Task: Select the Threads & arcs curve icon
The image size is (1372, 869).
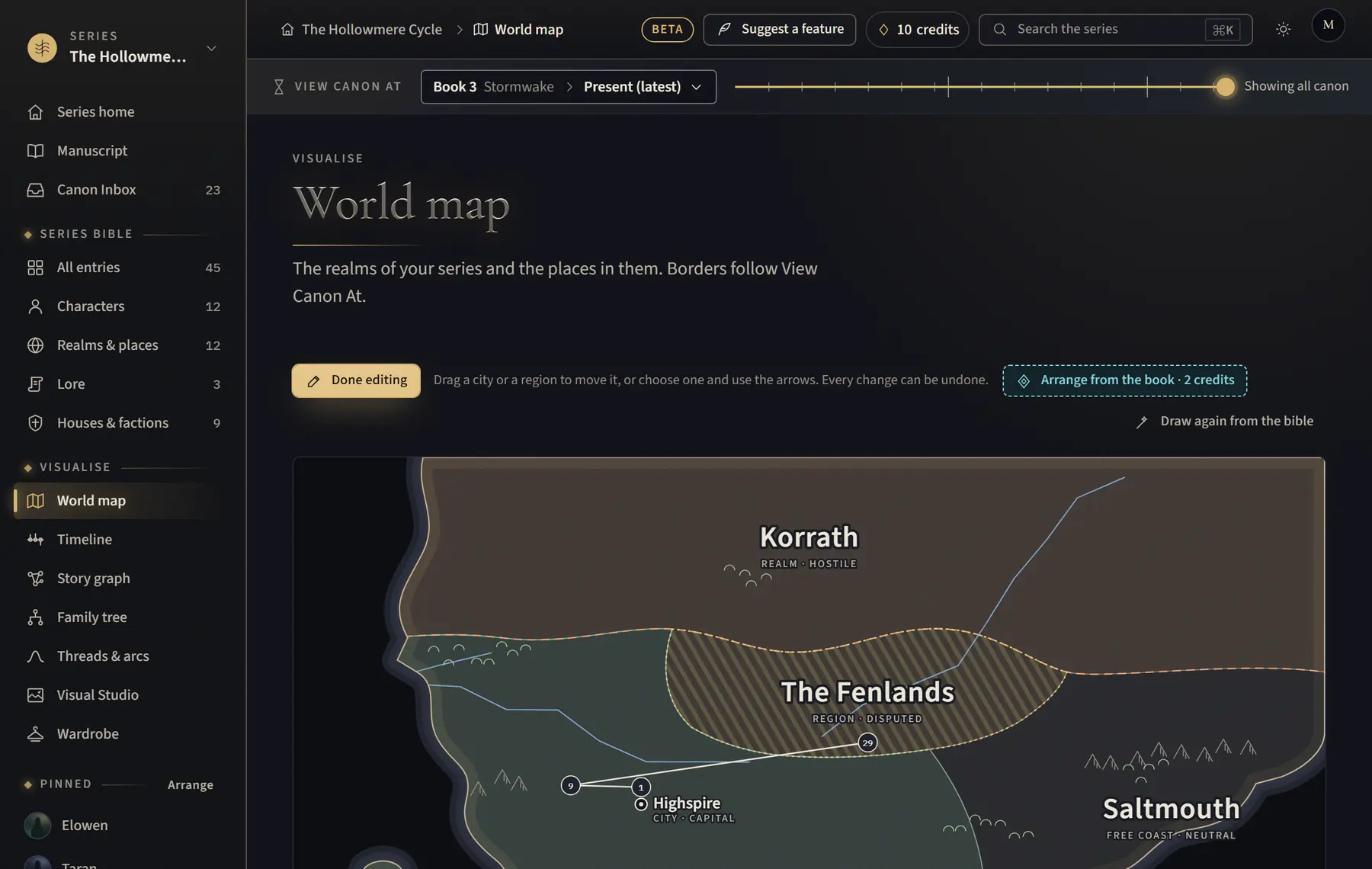Action: (35, 656)
